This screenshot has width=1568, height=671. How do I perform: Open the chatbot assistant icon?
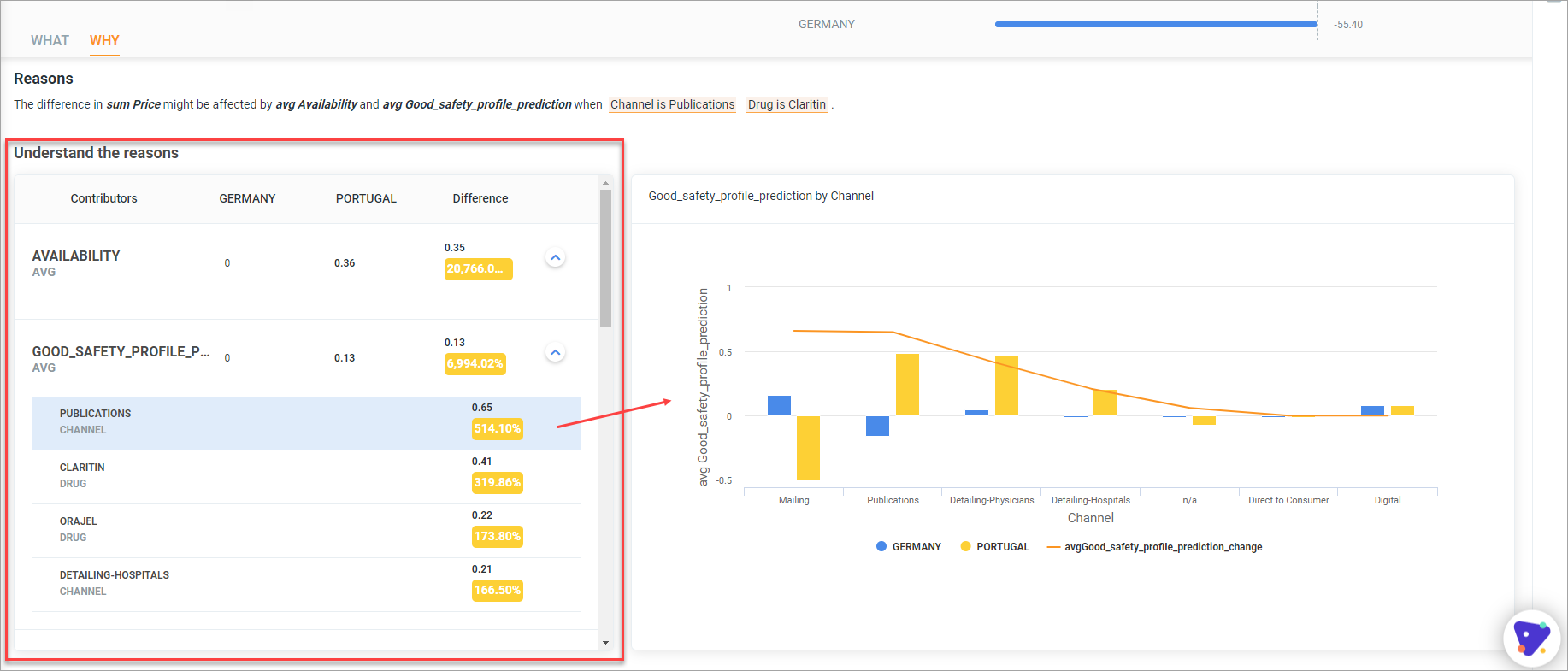tap(1531, 638)
